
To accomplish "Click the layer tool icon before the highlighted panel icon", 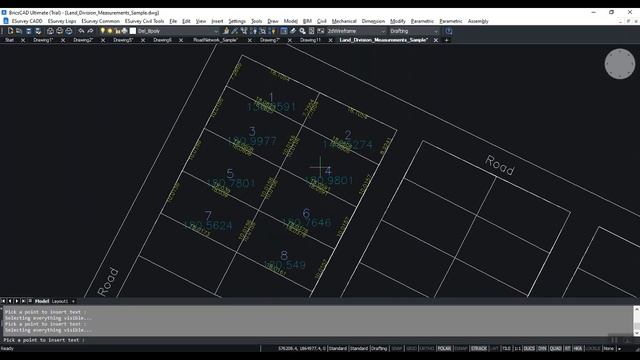I will [272, 31].
